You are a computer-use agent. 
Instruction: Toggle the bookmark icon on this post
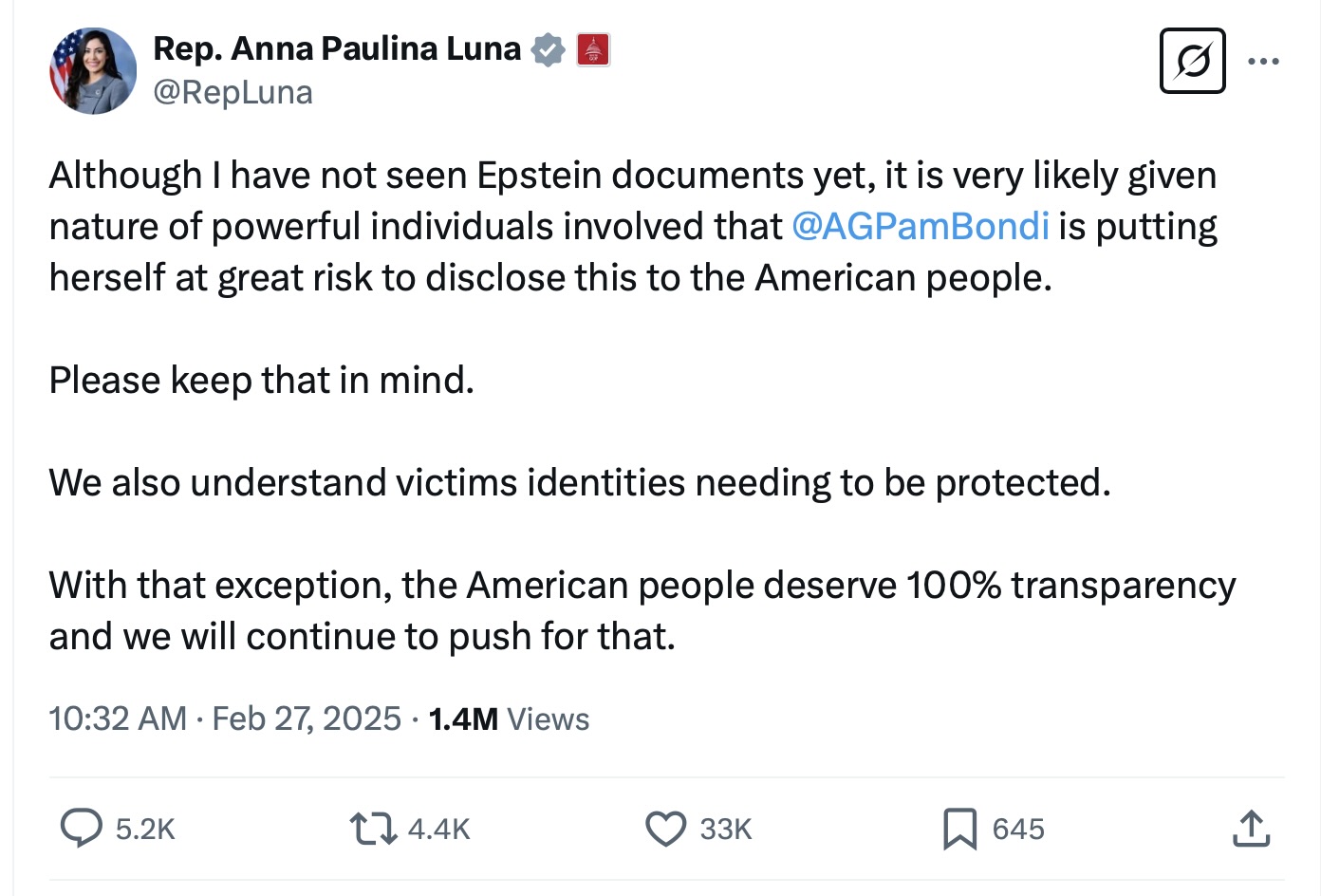tap(959, 828)
